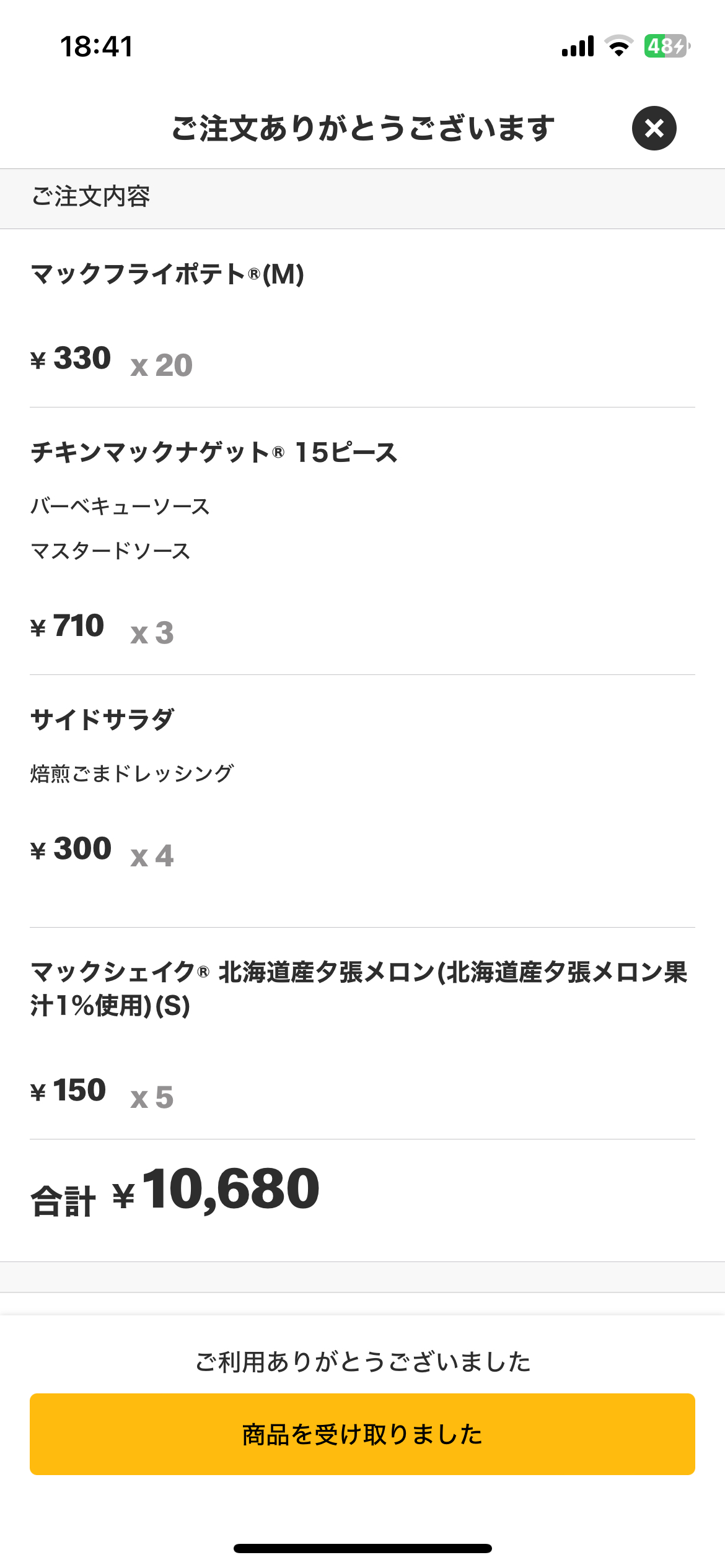Select the マックフライポテト(M) item name
The height and width of the screenshot is (1568, 725).
167,274
